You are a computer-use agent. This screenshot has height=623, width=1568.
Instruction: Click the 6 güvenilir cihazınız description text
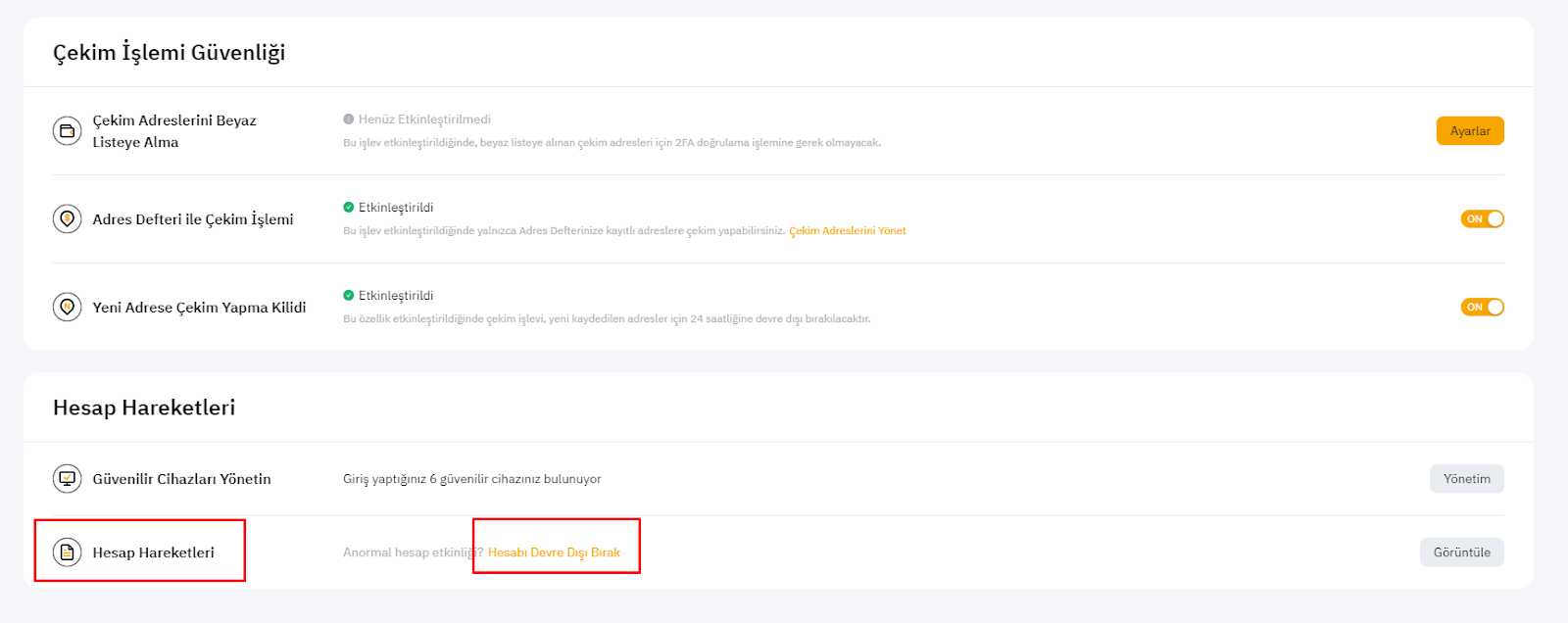click(x=471, y=479)
